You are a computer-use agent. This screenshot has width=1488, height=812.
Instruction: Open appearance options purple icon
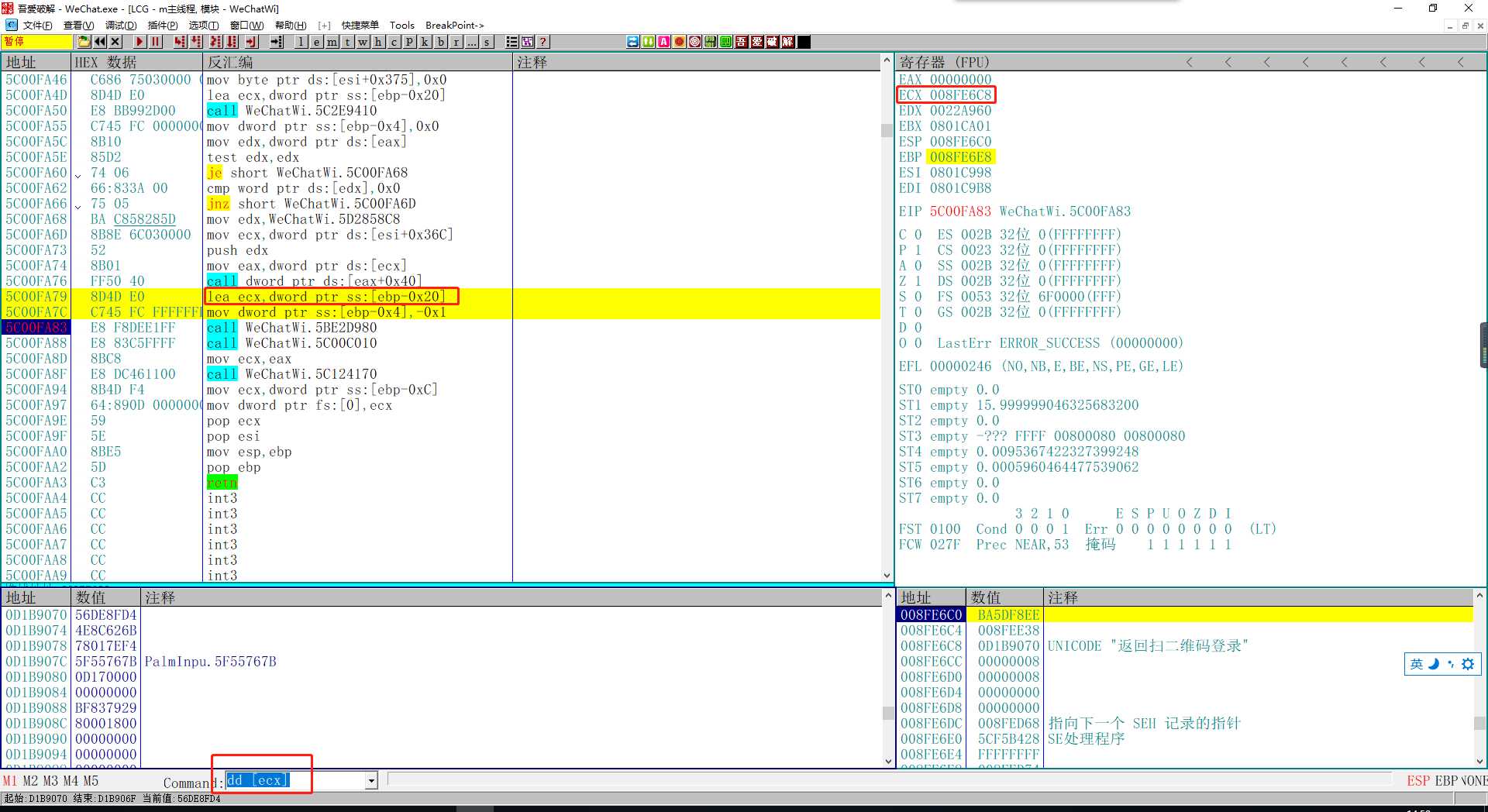pyautogui.click(x=527, y=42)
